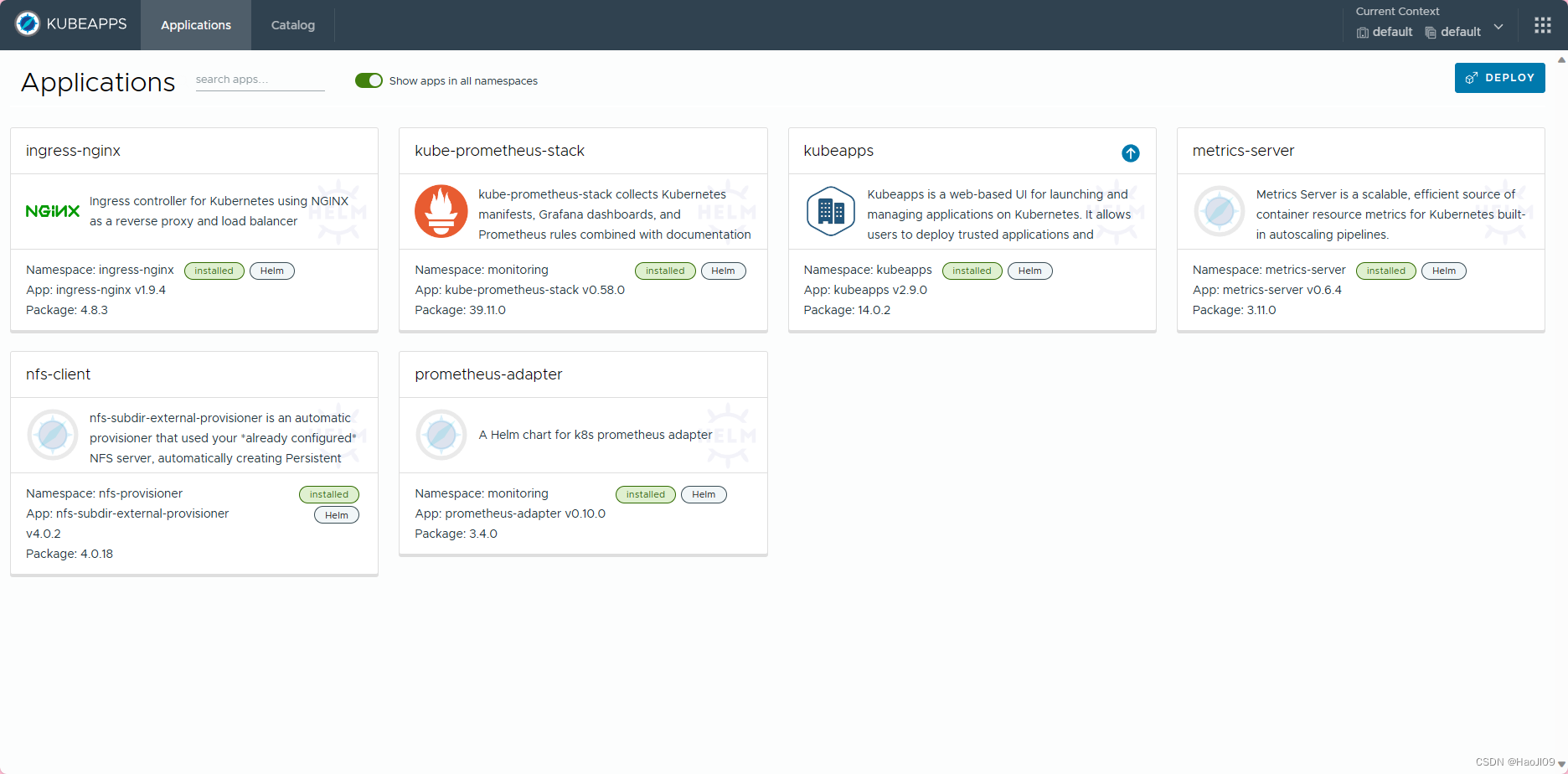Click 'App: metrics-server v0.6.4' text
This screenshot has width=1568, height=774.
1266,290
